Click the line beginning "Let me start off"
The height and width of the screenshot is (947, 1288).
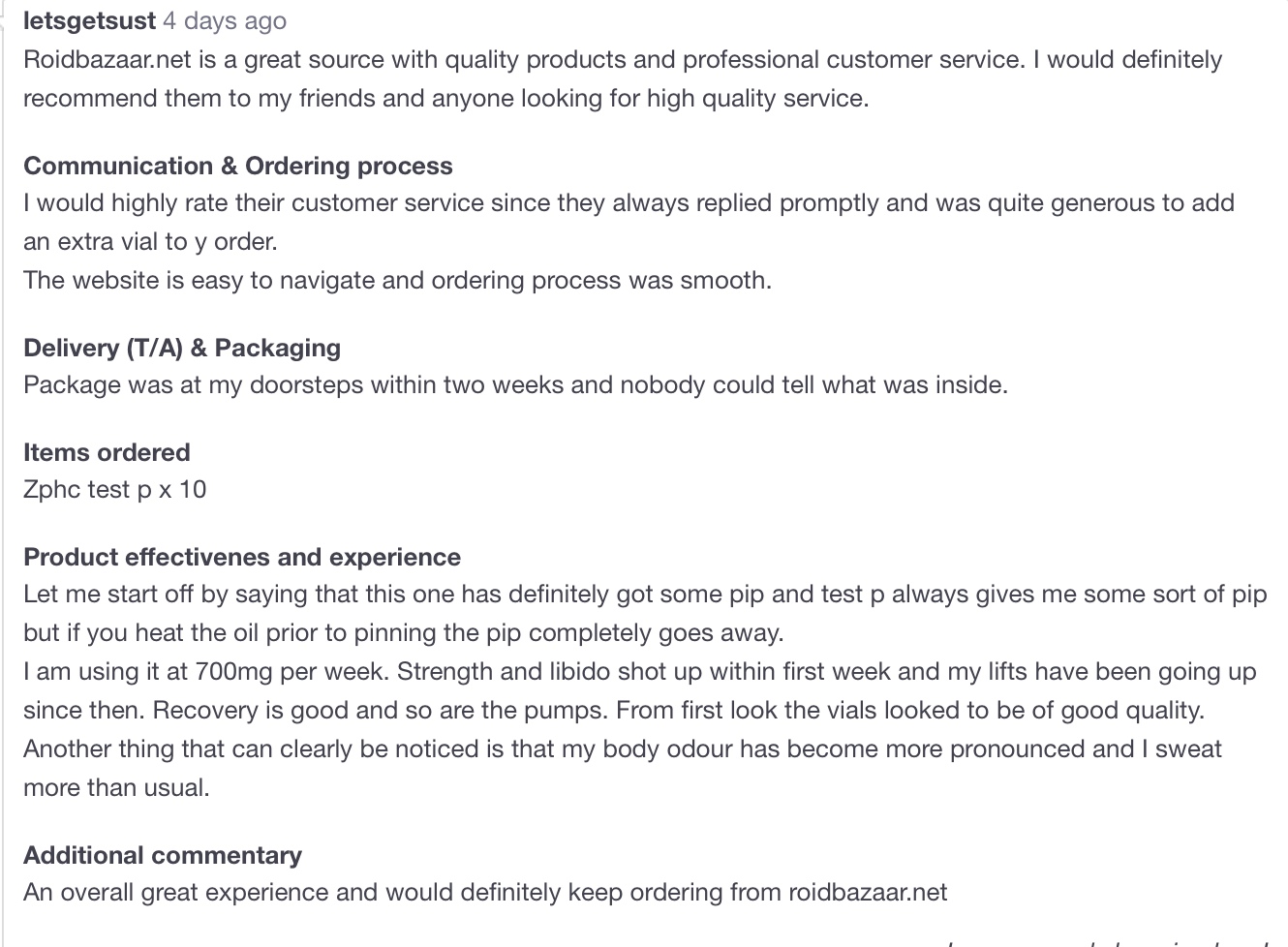pyautogui.click(x=644, y=594)
